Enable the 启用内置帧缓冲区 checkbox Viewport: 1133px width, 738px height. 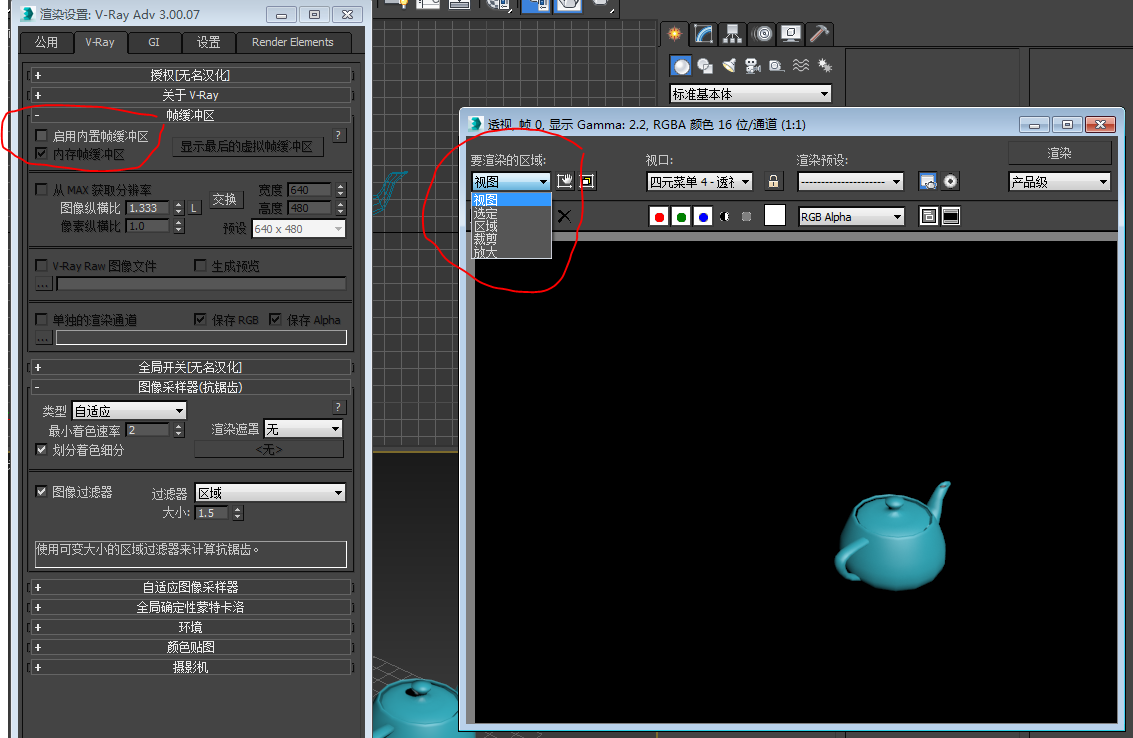(41, 136)
